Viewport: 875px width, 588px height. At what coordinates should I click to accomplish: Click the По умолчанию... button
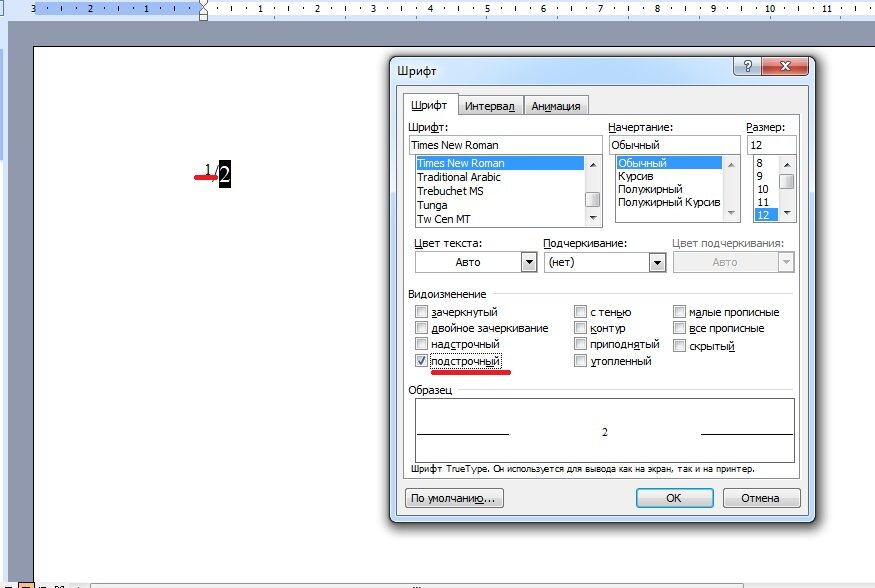[454, 498]
